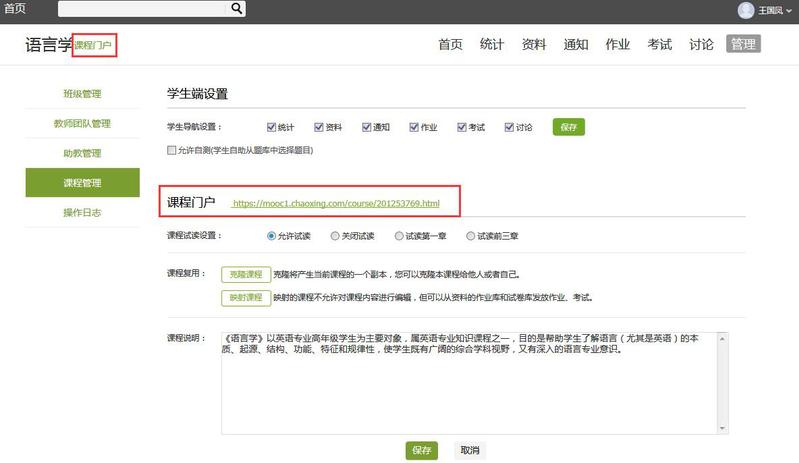The image size is (799, 463).
Task: Select the 允许试读 radio option
Action: (272, 236)
